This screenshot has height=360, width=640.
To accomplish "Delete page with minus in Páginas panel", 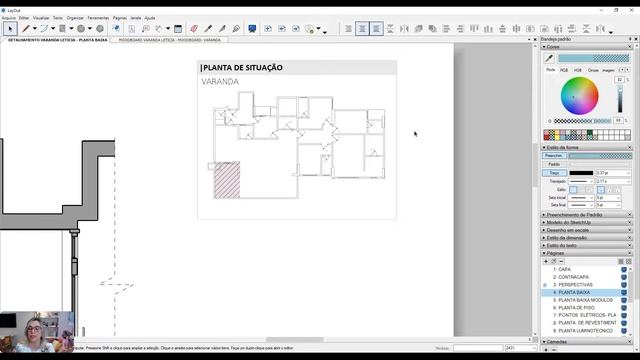I will (561, 261).
